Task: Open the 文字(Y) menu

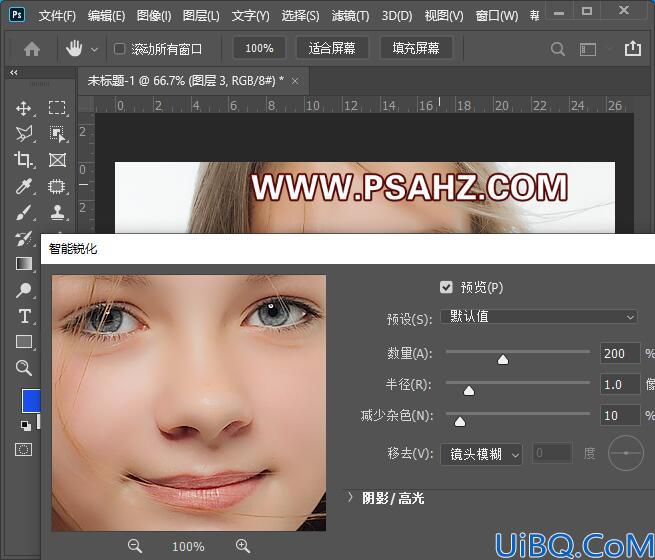Action: pos(251,16)
